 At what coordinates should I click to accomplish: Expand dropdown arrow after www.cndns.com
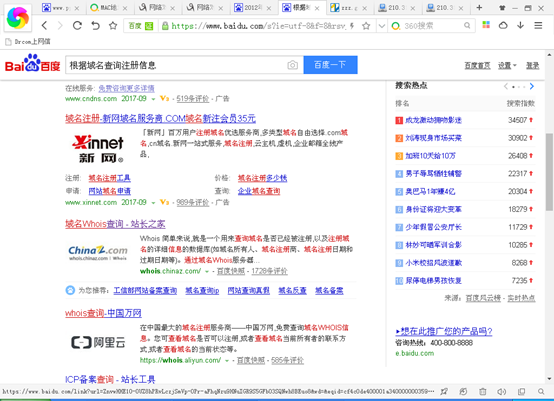153,99
